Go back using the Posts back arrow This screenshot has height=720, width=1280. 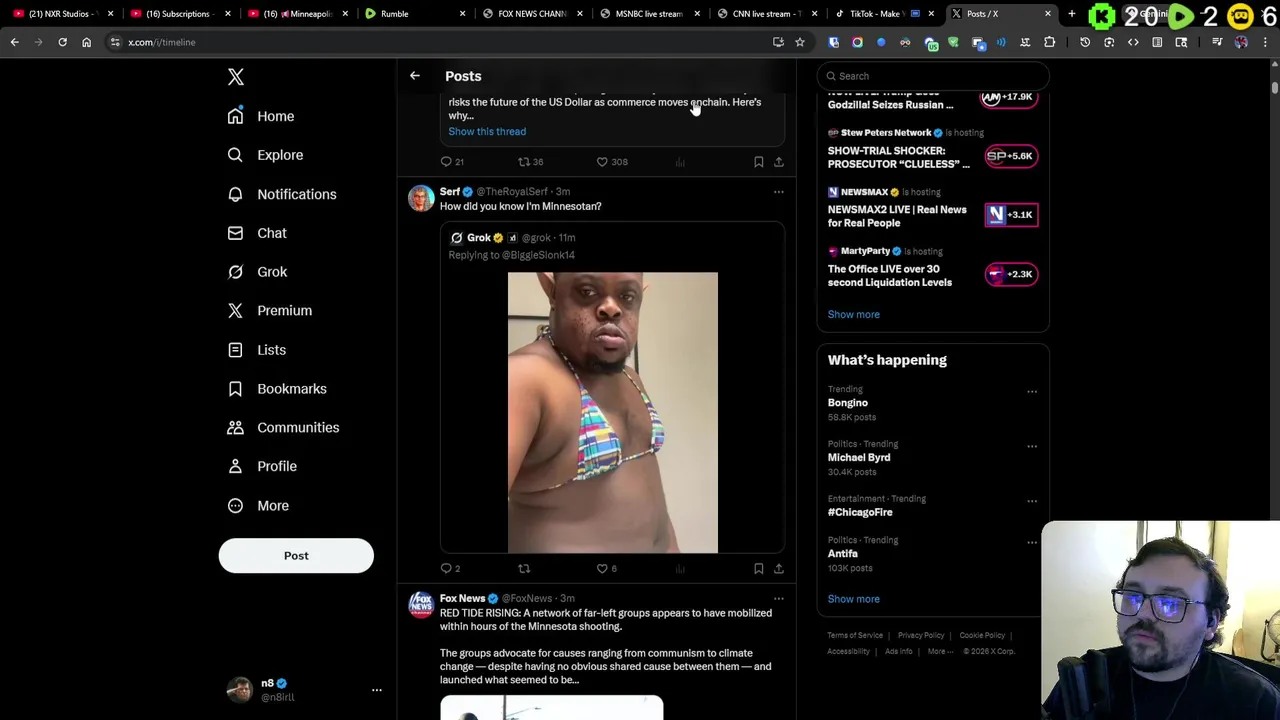tap(415, 76)
